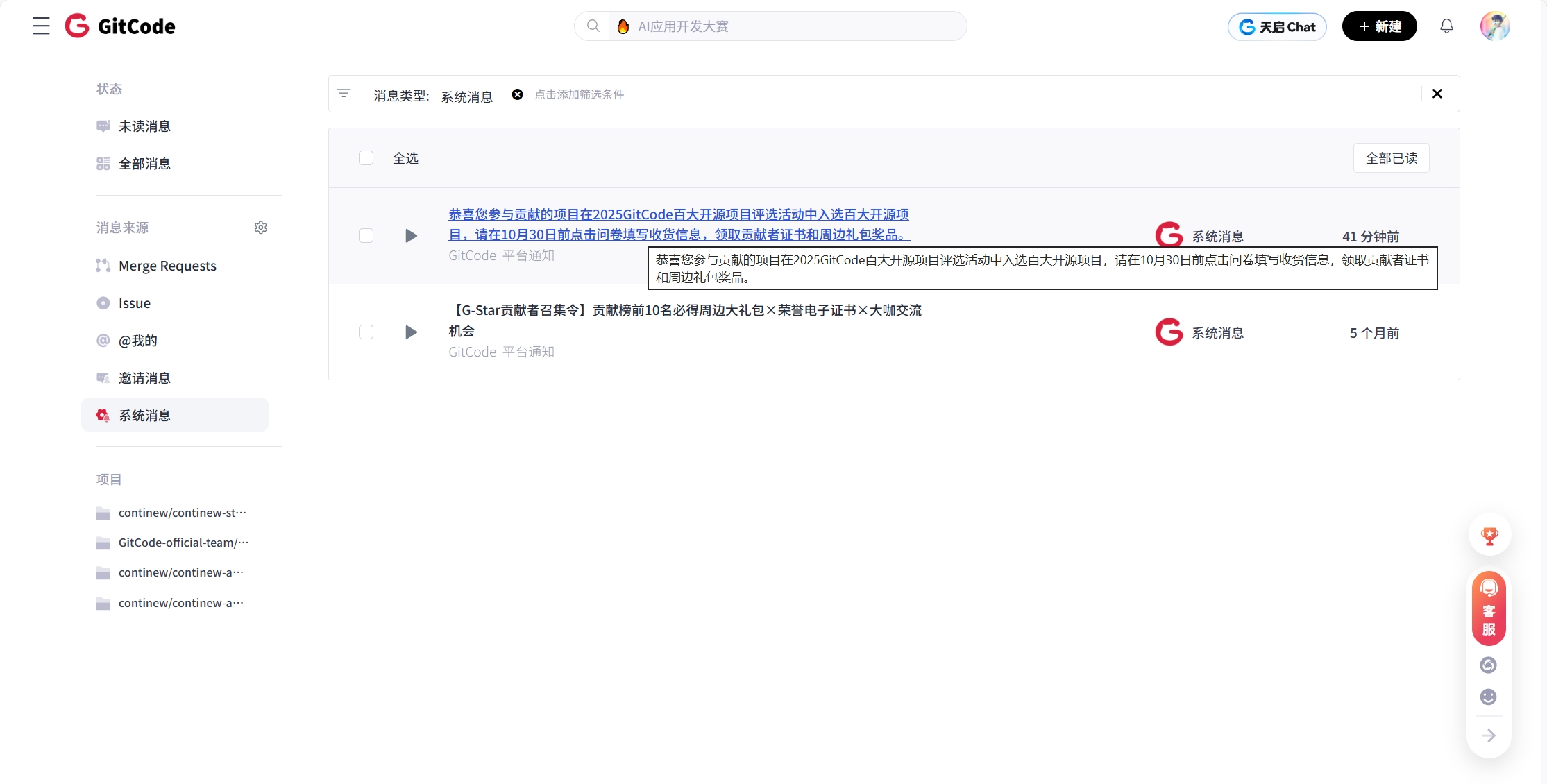Check the G-Star message checkbox

(x=366, y=332)
